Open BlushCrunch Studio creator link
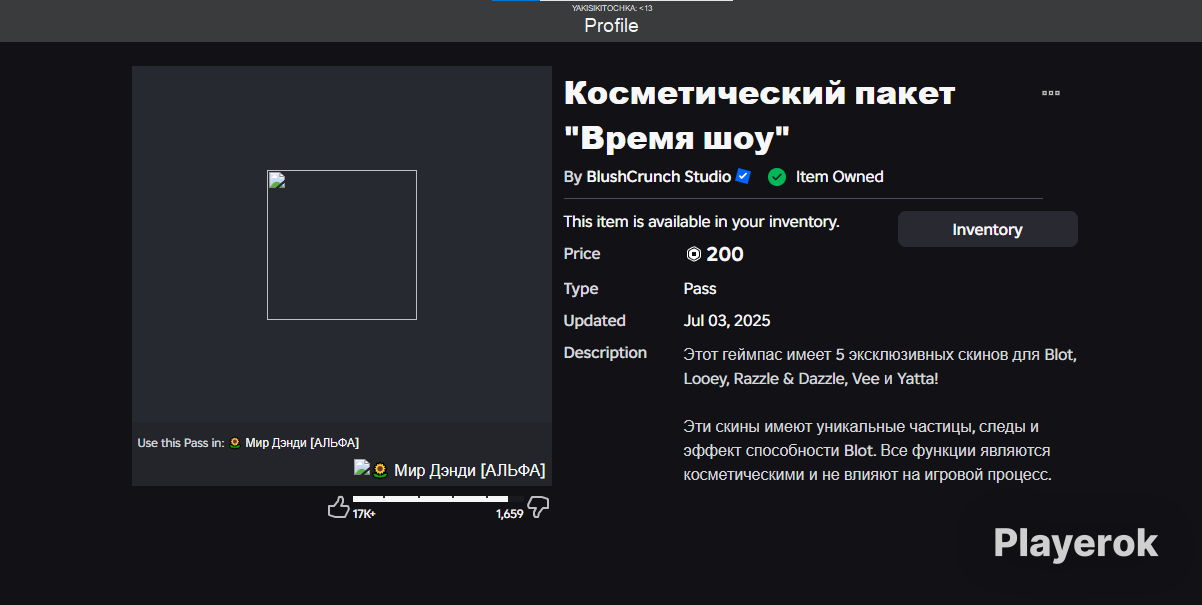This screenshot has height=605, width=1202. [x=657, y=177]
